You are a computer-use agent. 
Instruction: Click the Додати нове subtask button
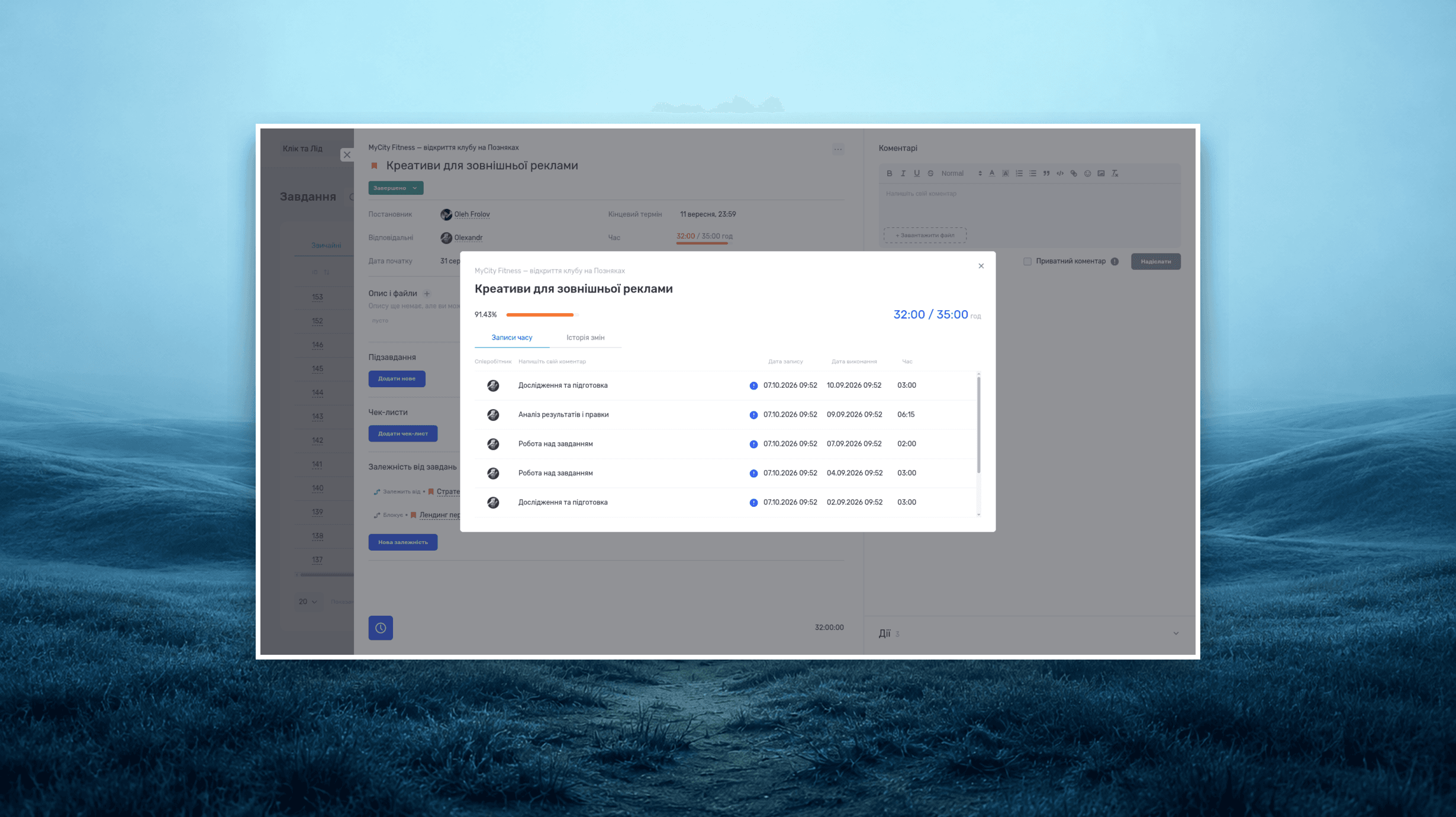click(397, 379)
